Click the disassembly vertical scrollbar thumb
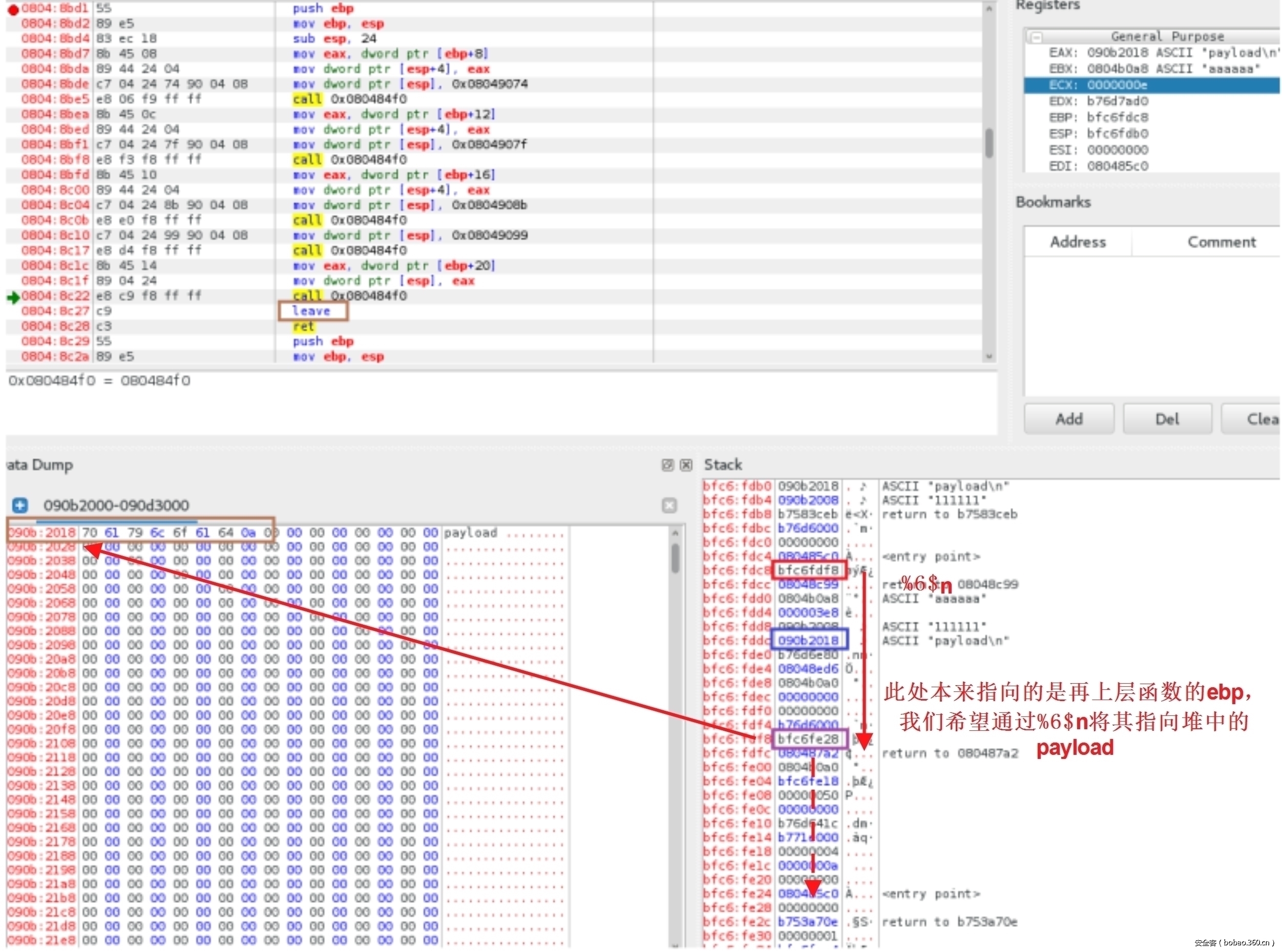 [x=988, y=143]
